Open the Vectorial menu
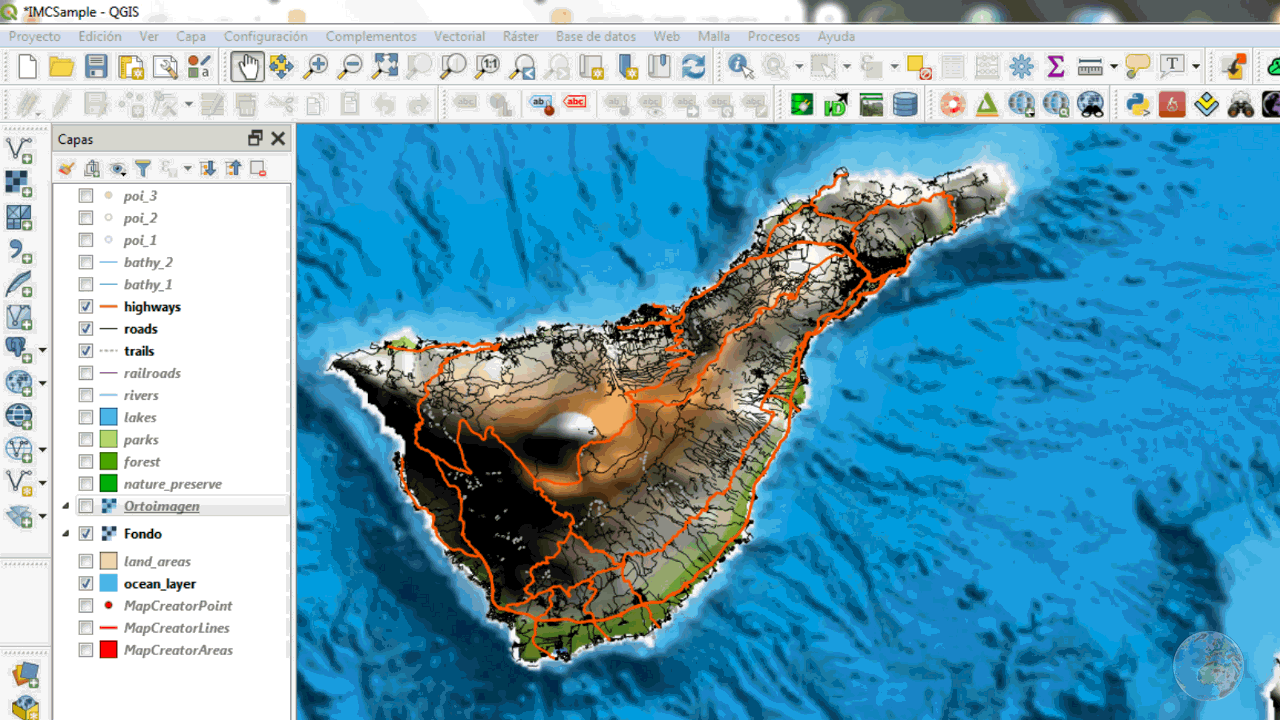Viewport: 1280px width, 720px height. 459,36
